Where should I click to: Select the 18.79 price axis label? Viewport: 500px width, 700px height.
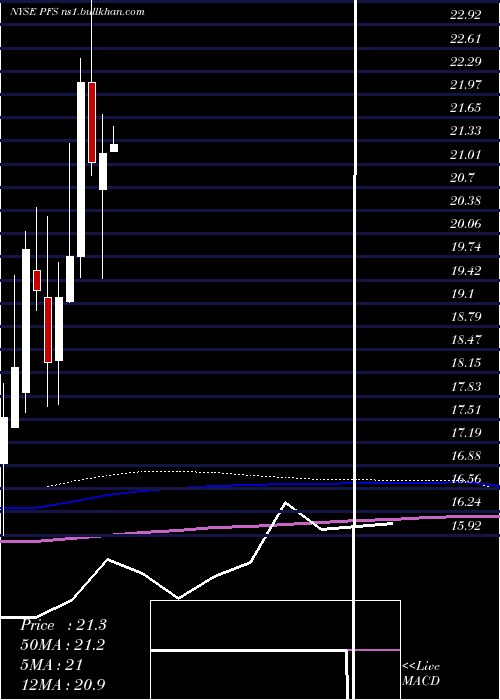click(466, 317)
